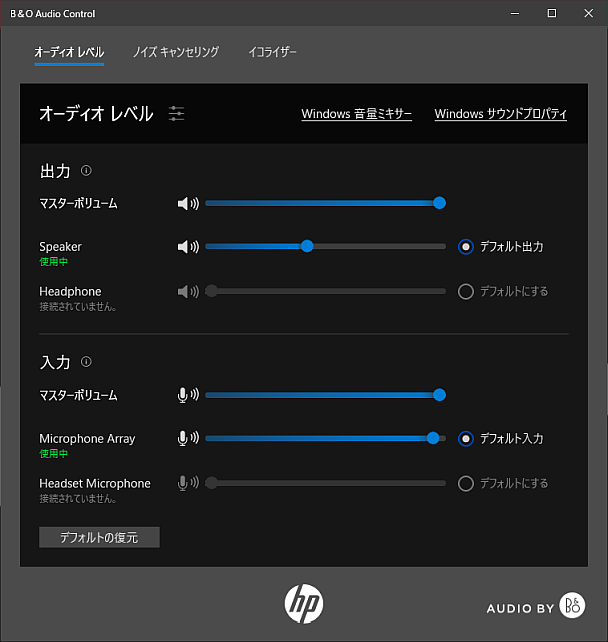Click the Headphone volume slider
Screen dimensions: 608x642
click(x=325, y=291)
